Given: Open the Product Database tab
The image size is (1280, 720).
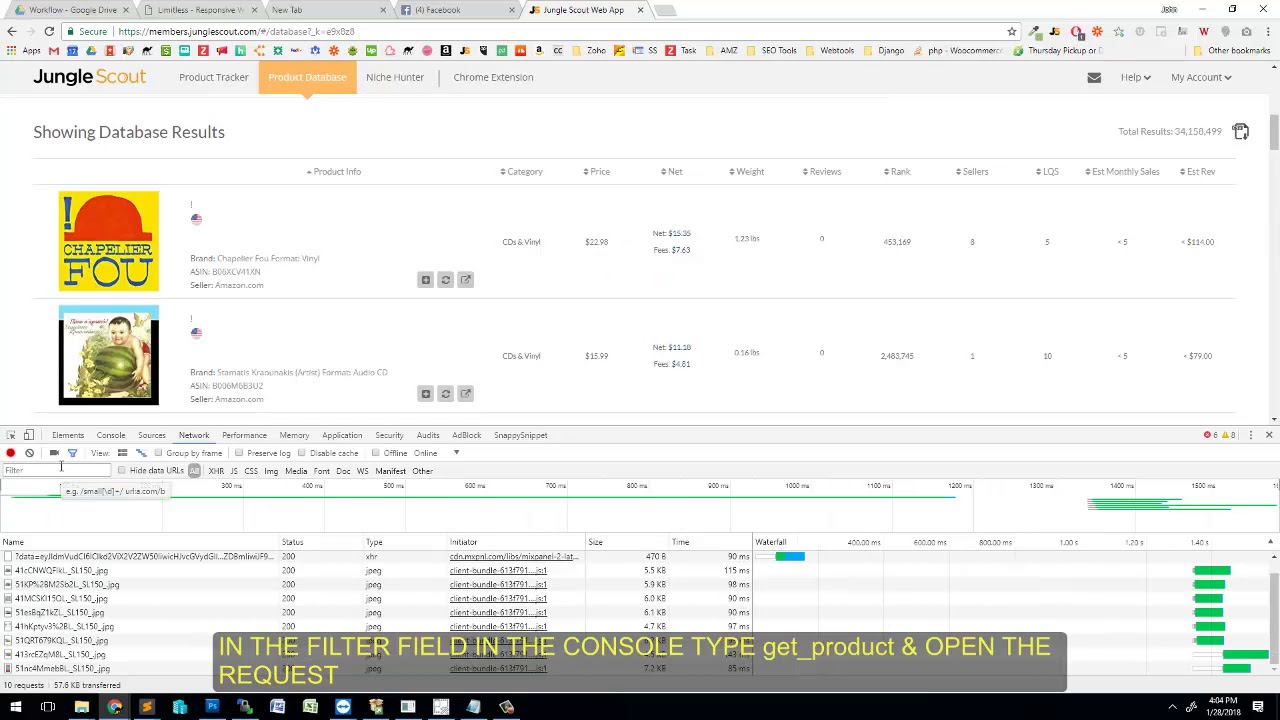Looking at the screenshot, I should tap(307, 77).
